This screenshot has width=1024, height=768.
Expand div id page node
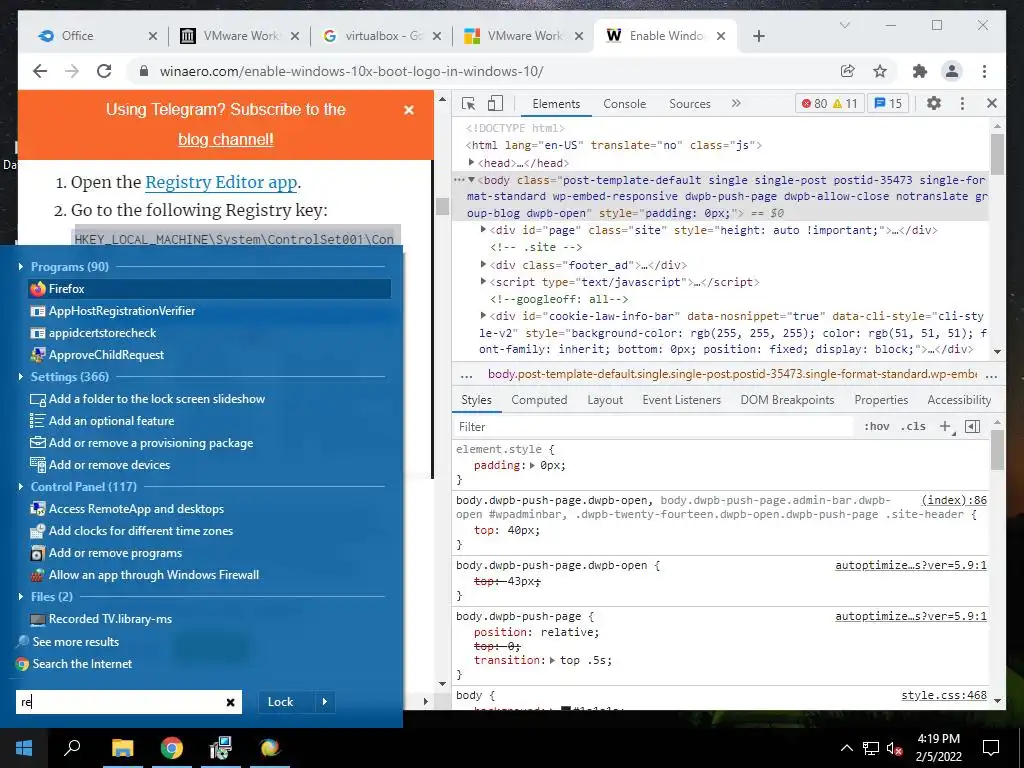click(x=483, y=230)
